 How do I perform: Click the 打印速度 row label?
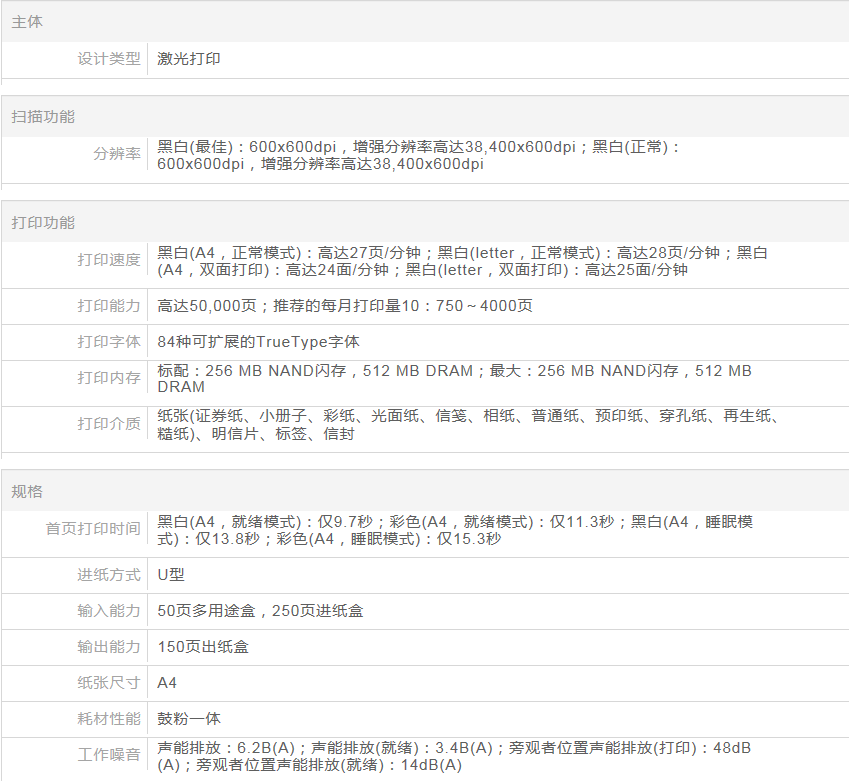[x=109, y=260]
